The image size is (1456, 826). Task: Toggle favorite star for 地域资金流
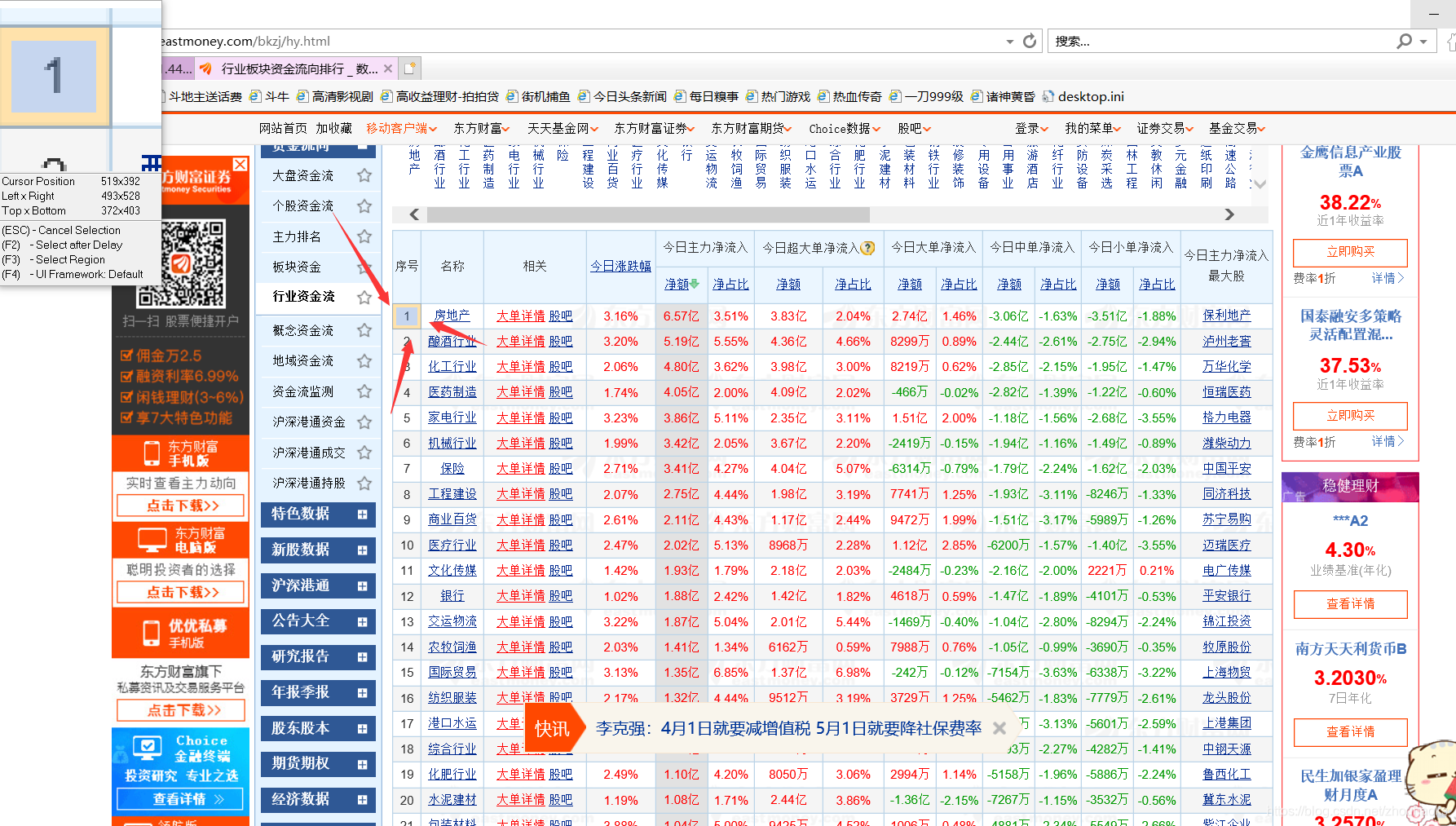click(x=364, y=360)
